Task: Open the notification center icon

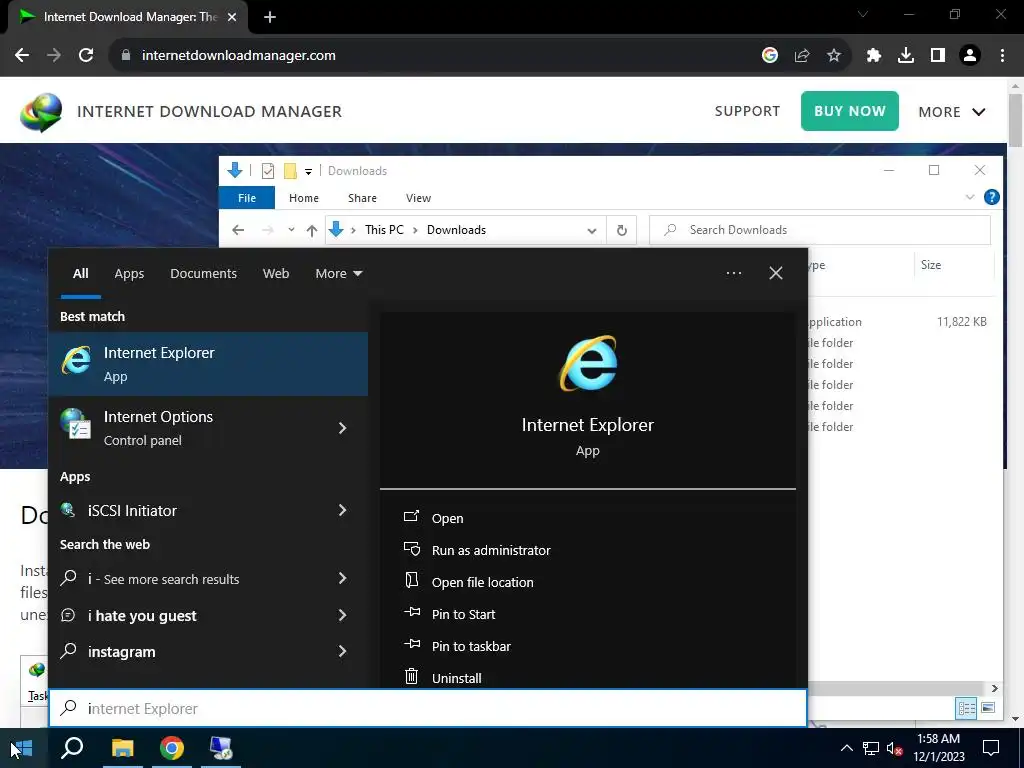Action: pyautogui.click(x=991, y=748)
